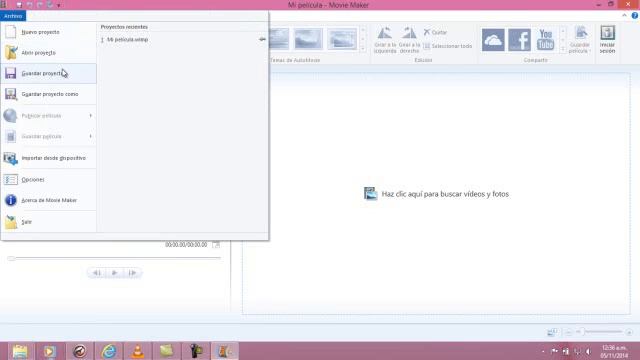Viewport: 640px width, 360px height.
Task: Open the Archivo file tab
Action: pos(13,16)
